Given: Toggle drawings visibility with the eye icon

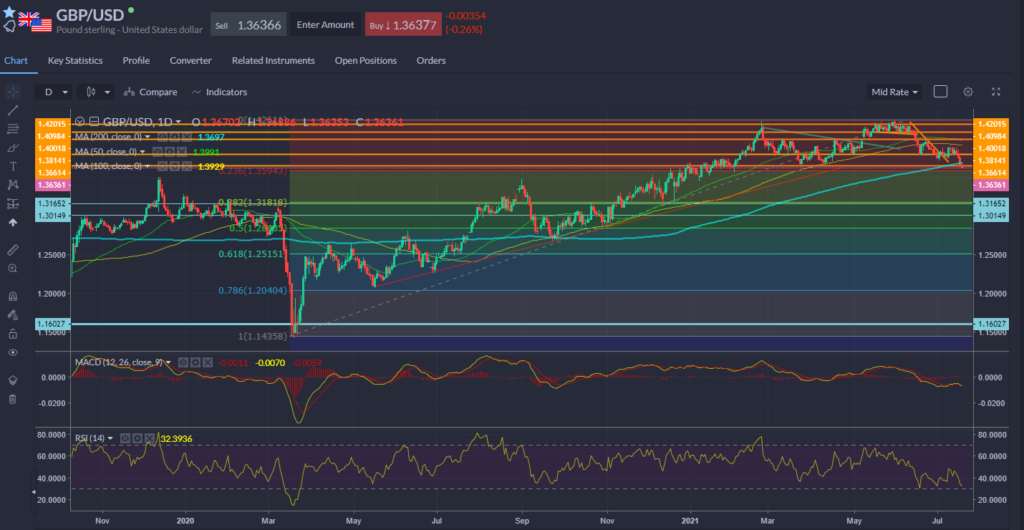Looking at the screenshot, I should 12,352.
